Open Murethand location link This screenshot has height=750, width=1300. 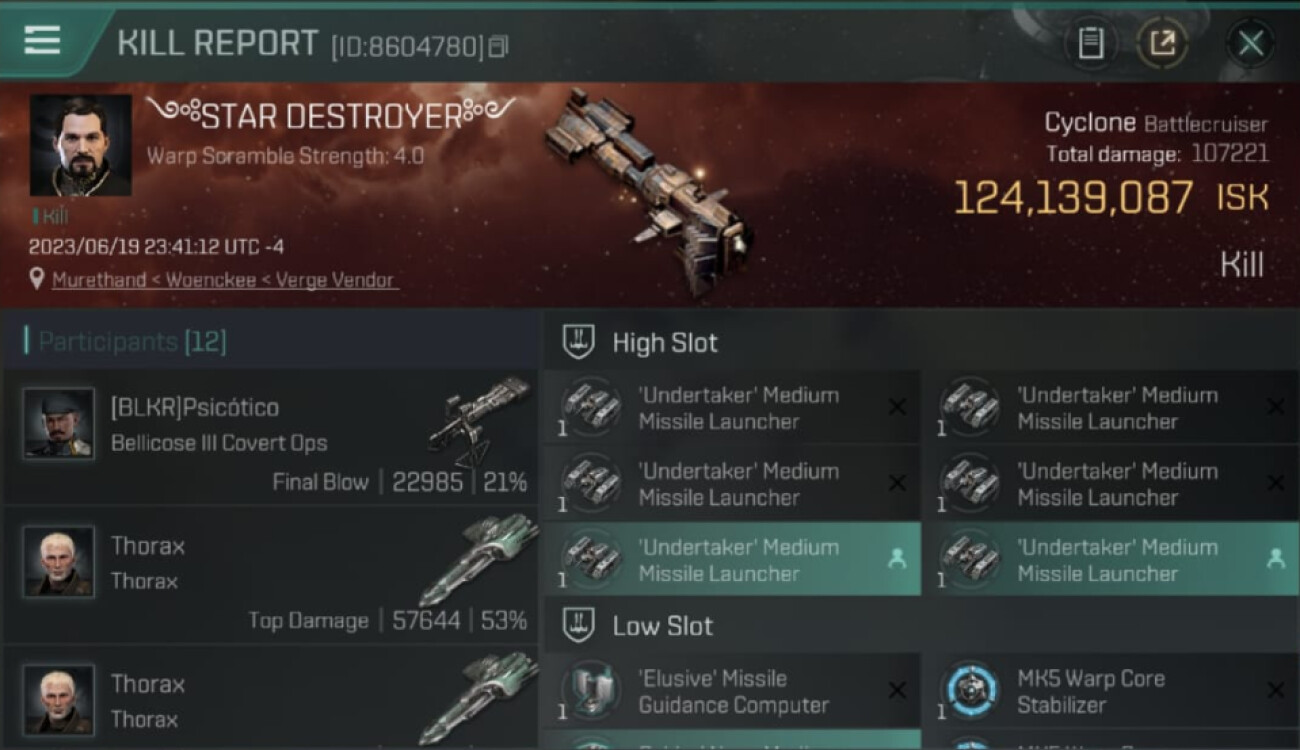click(x=225, y=280)
